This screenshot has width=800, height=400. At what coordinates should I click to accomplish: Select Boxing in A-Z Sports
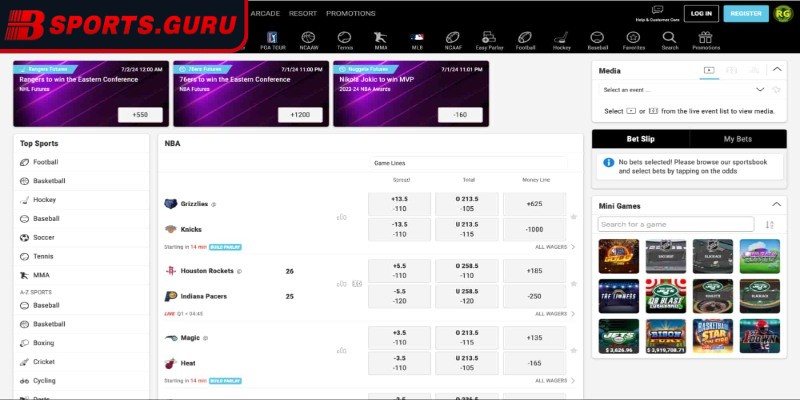[x=82, y=343]
